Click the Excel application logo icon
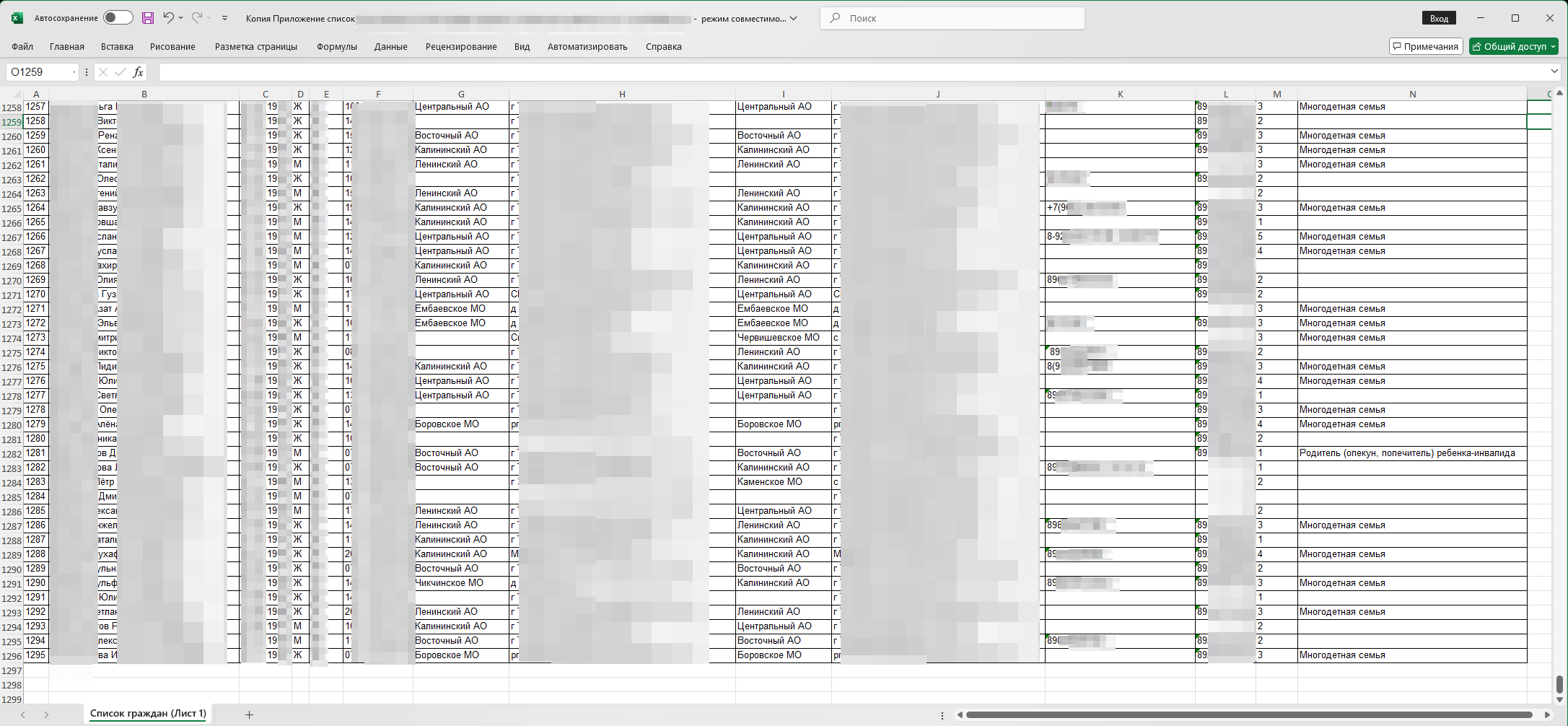This screenshot has width=1568, height=726. pos(17,18)
